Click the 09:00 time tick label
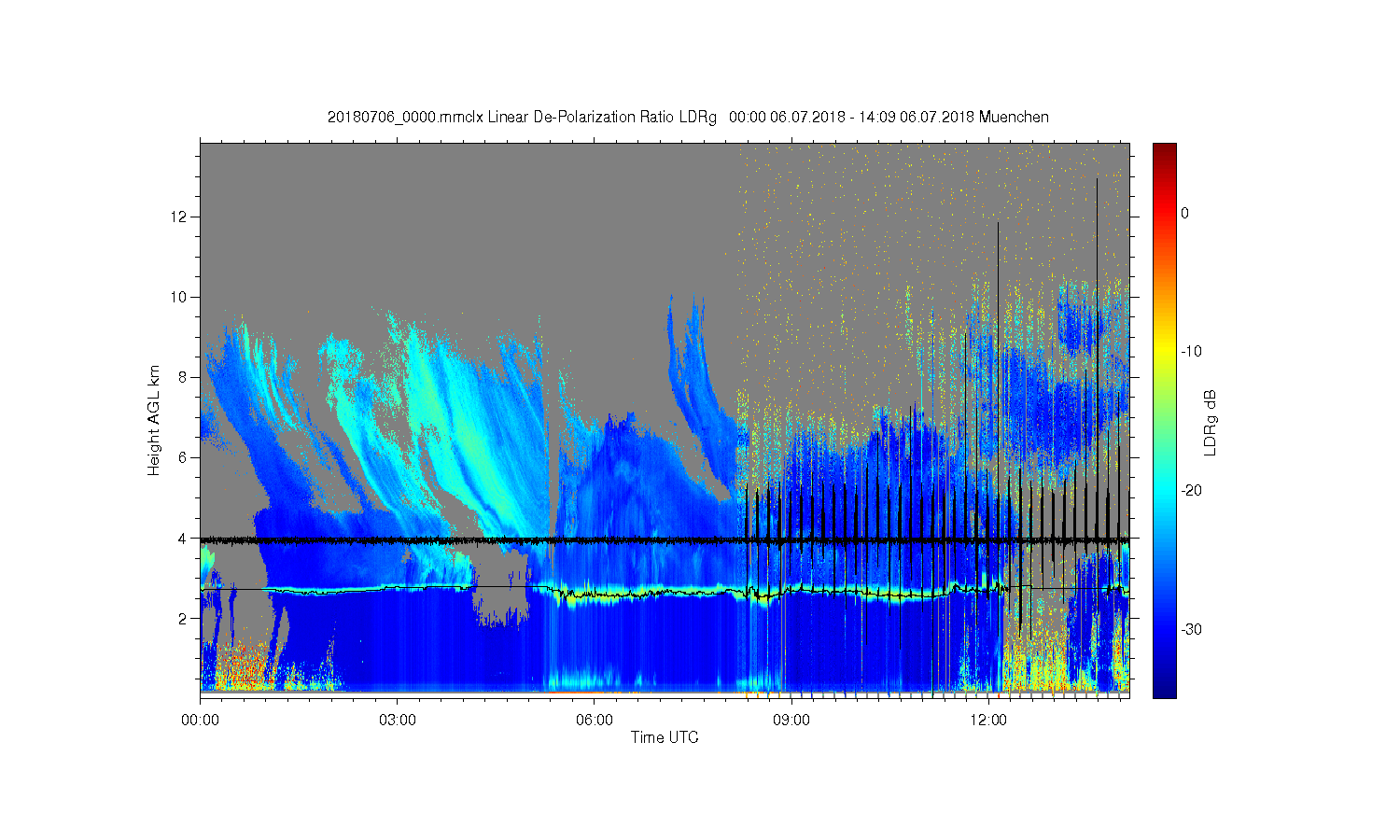The image size is (1400, 840). pyautogui.click(x=791, y=720)
